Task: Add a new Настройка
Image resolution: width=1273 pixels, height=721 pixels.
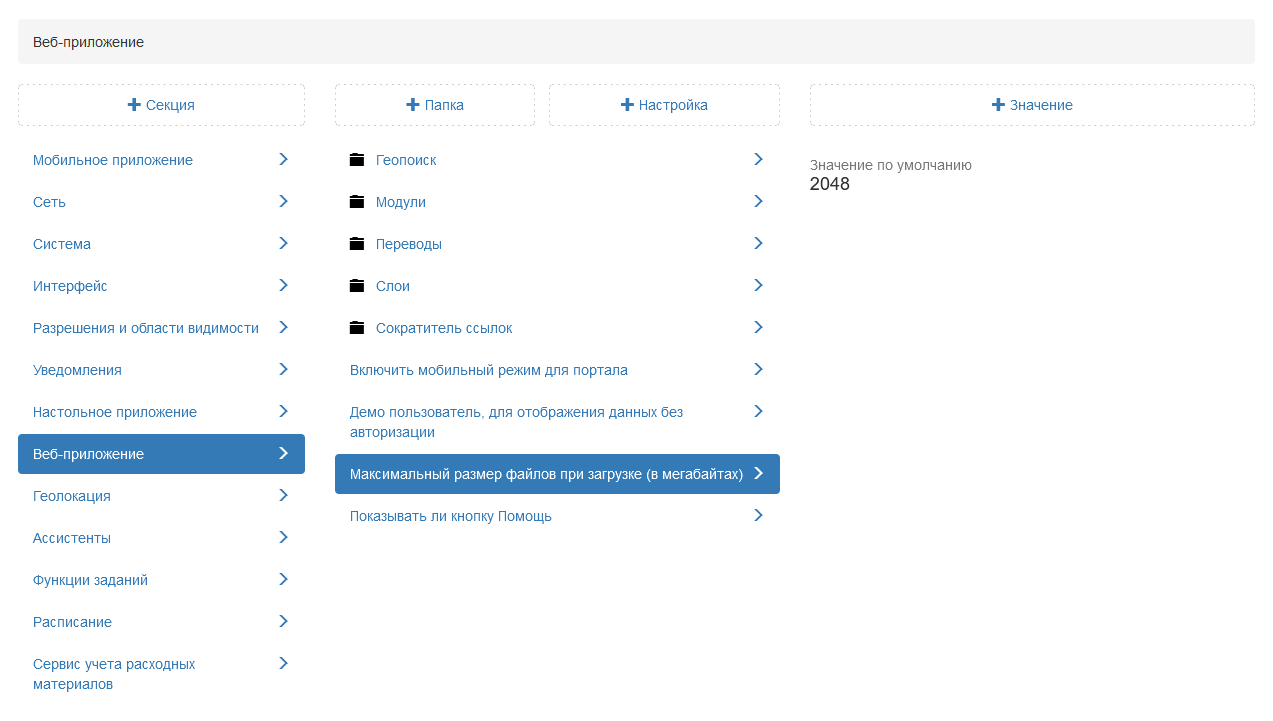Action: 664,105
